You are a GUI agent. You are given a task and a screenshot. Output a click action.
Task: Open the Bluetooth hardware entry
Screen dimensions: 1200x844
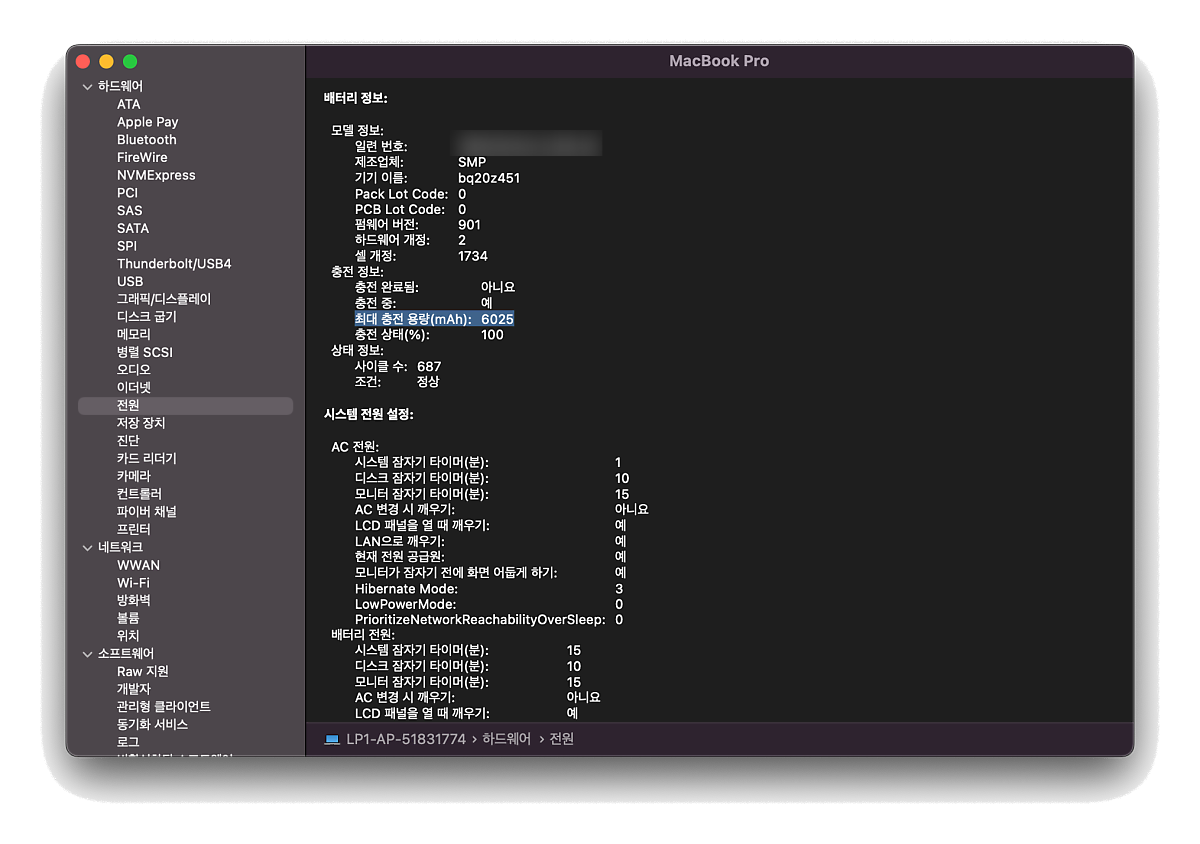coord(146,140)
